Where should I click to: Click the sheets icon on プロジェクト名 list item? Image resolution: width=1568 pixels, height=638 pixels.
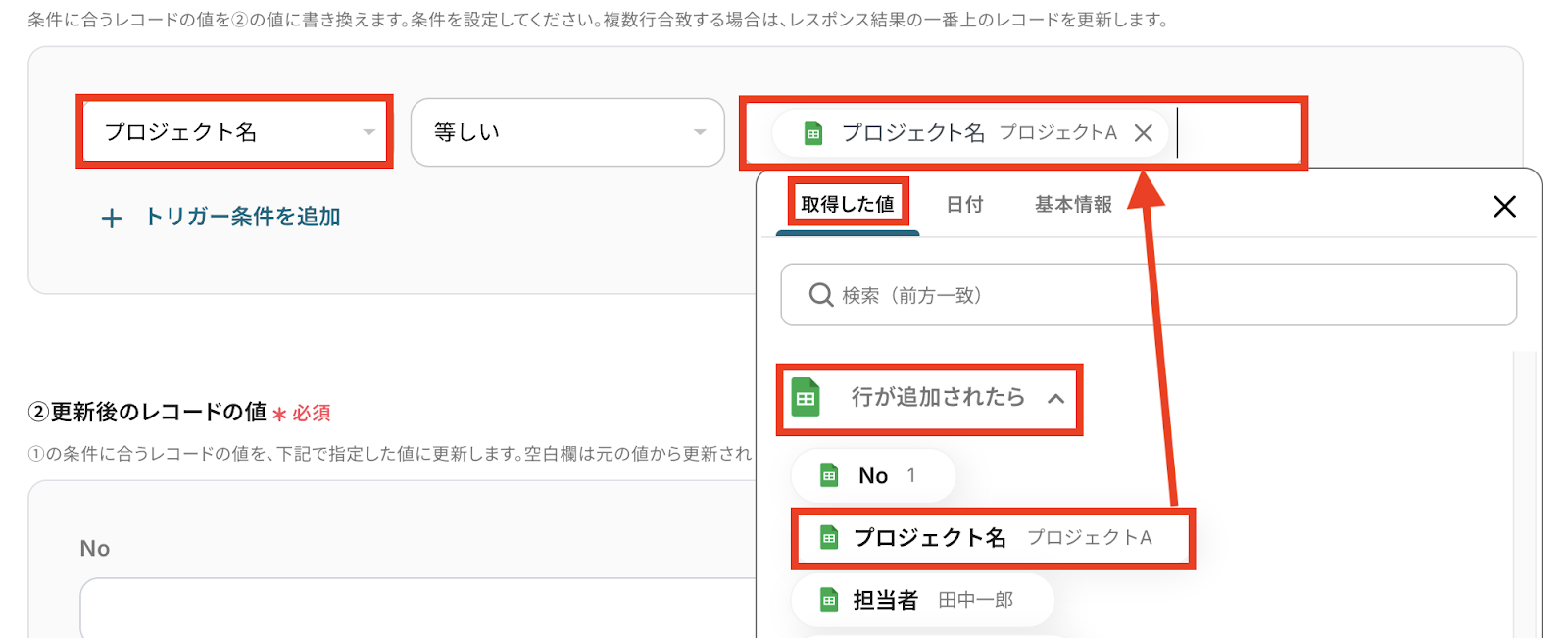(829, 538)
